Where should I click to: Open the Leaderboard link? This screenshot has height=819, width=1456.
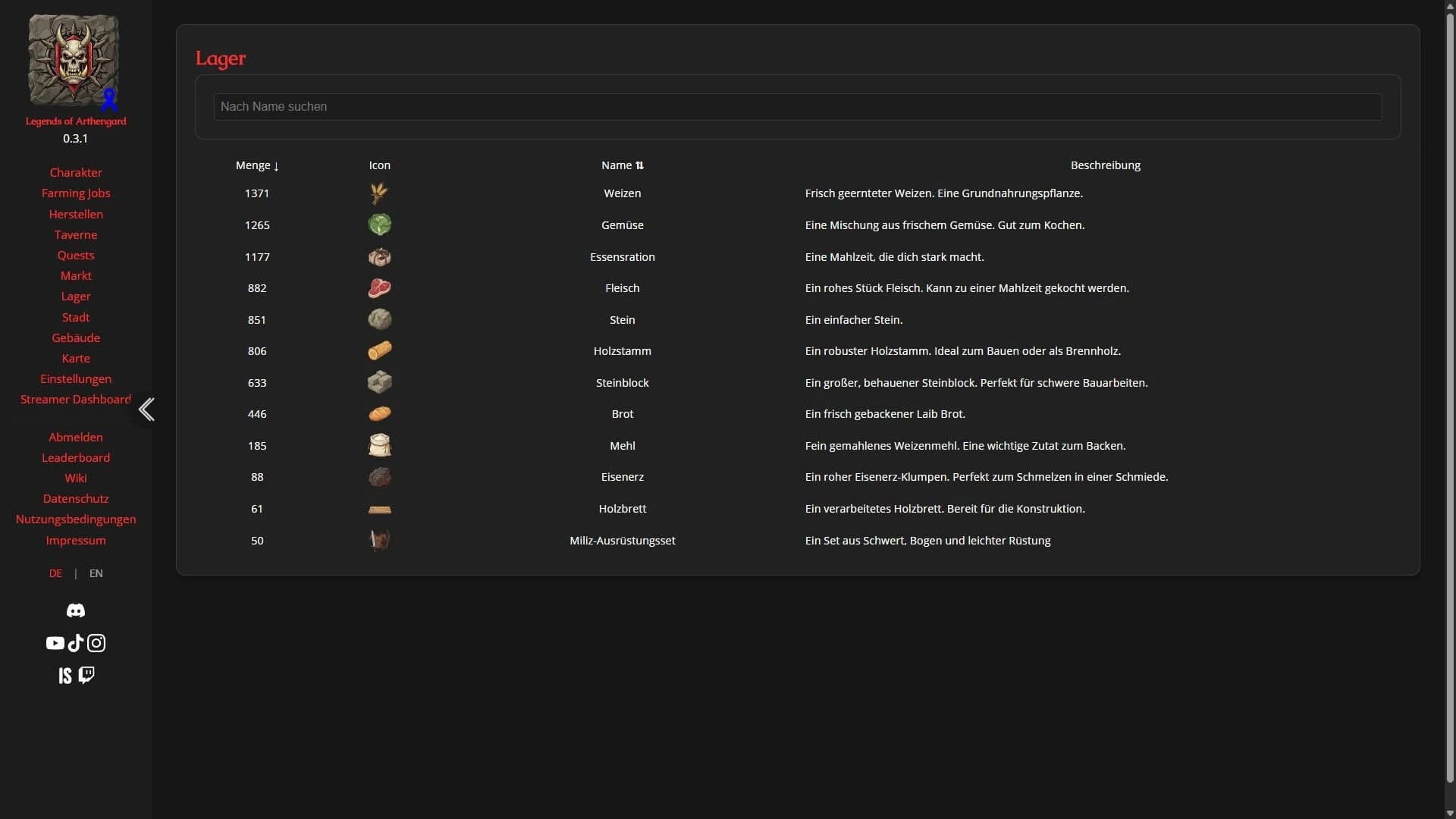[76, 458]
